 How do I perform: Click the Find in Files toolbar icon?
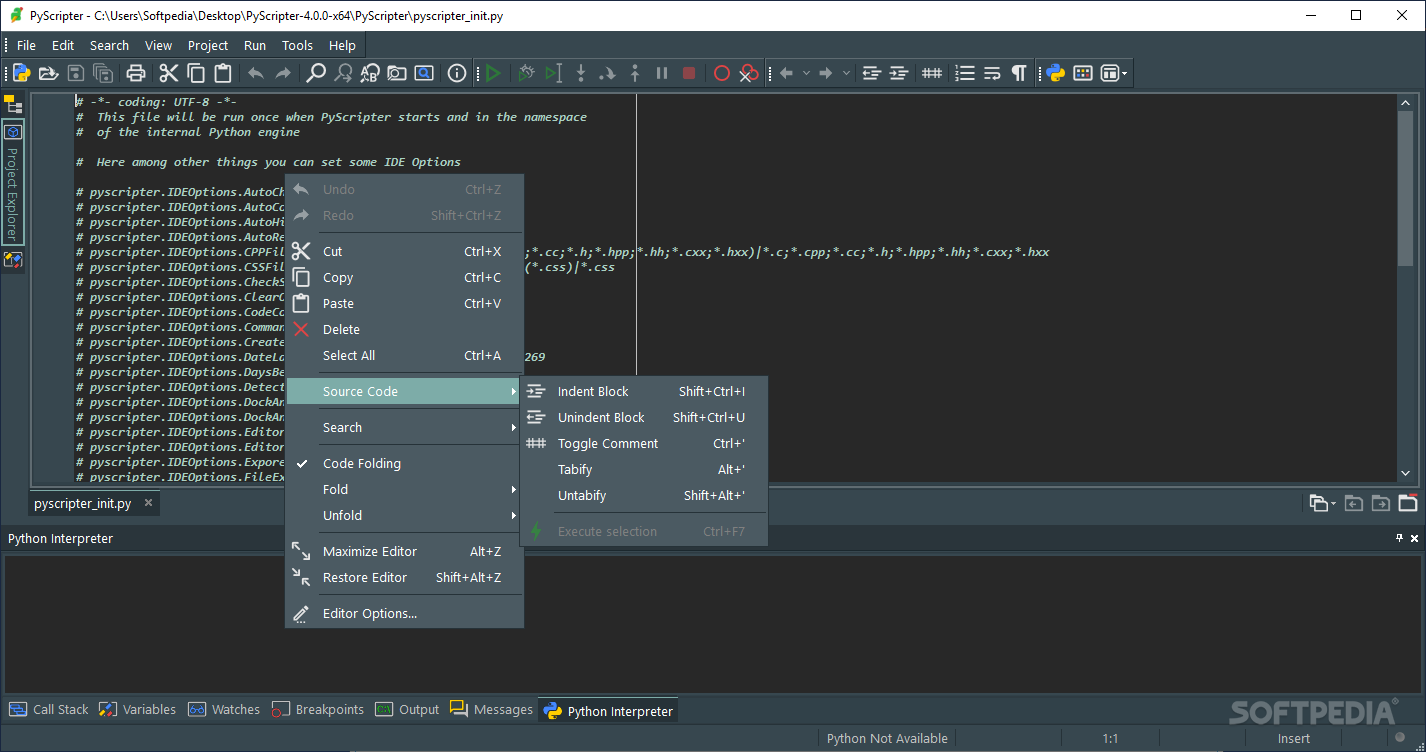click(x=397, y=73)
